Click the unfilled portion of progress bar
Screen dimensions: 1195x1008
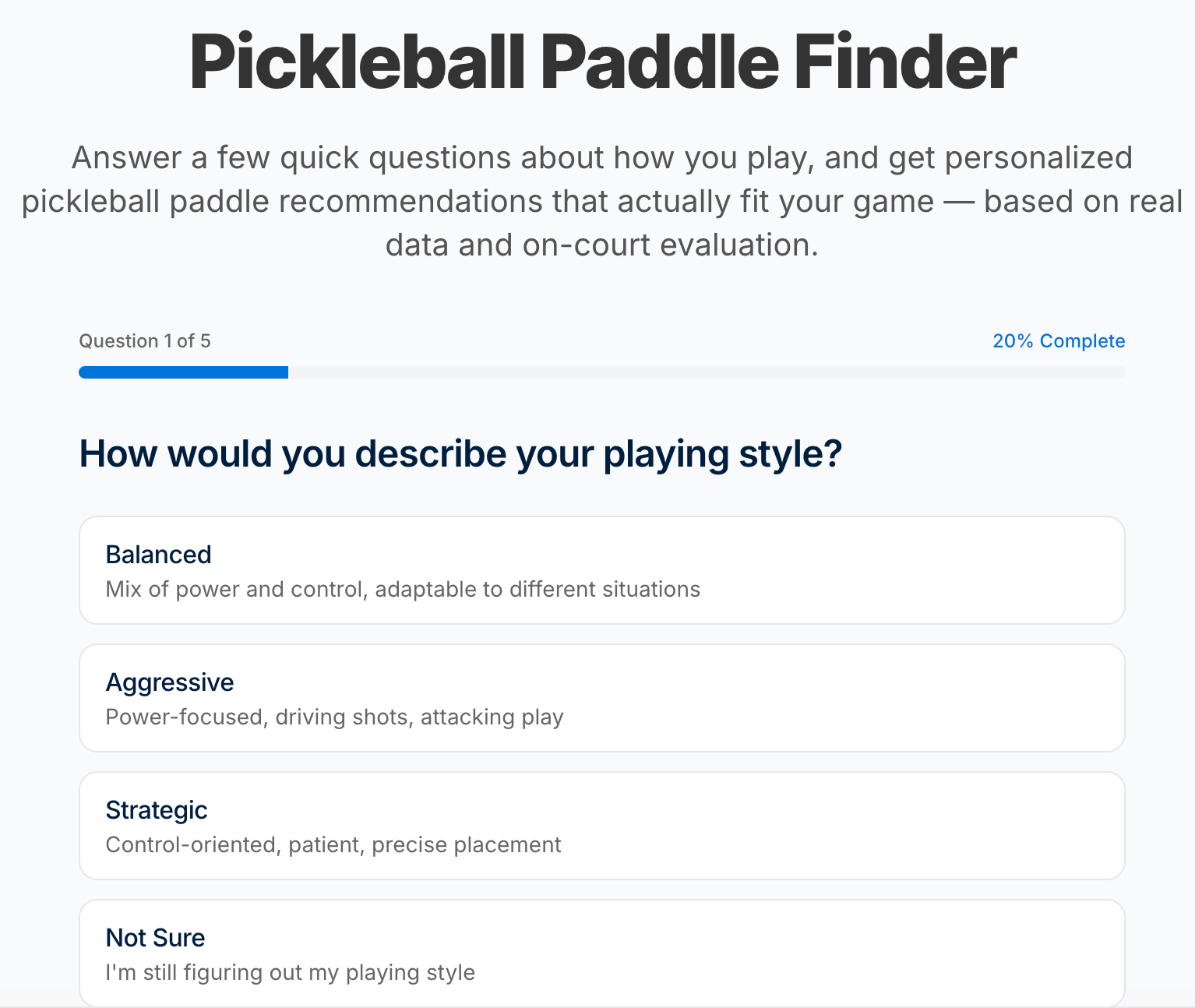click(x=707, y=372)
